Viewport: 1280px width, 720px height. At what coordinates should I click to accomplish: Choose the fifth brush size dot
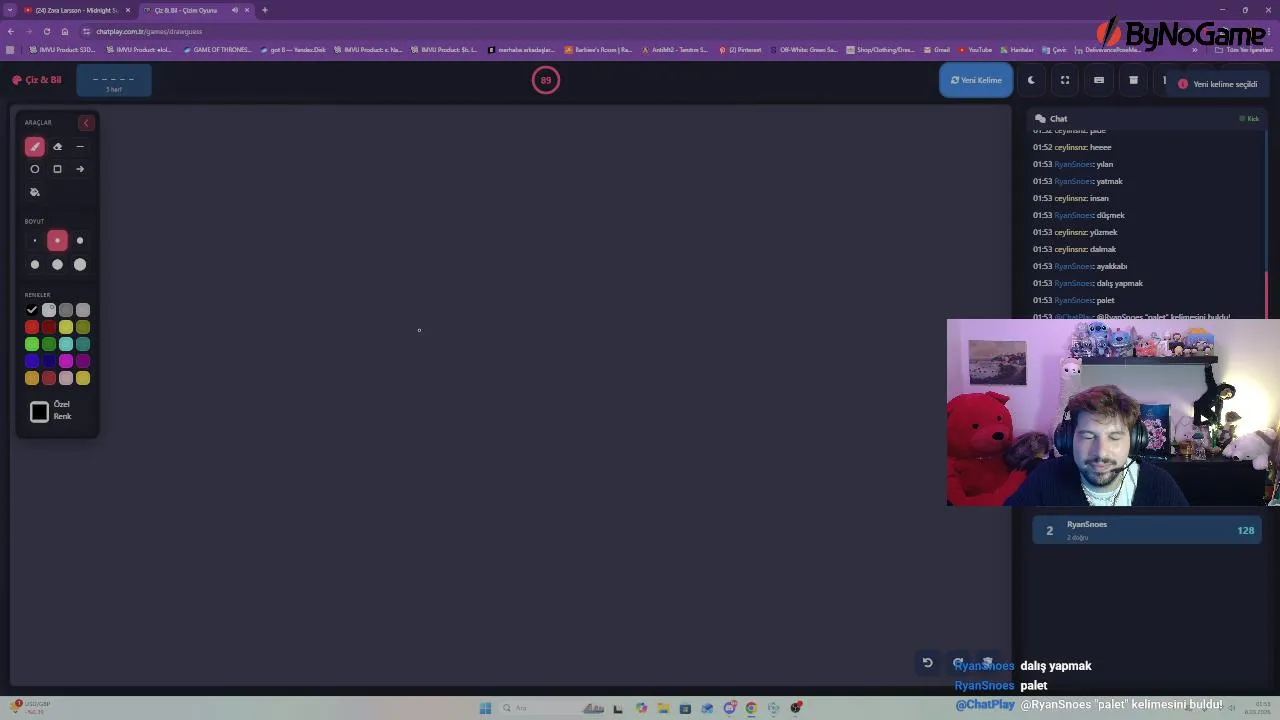click(x=57, y=265)
